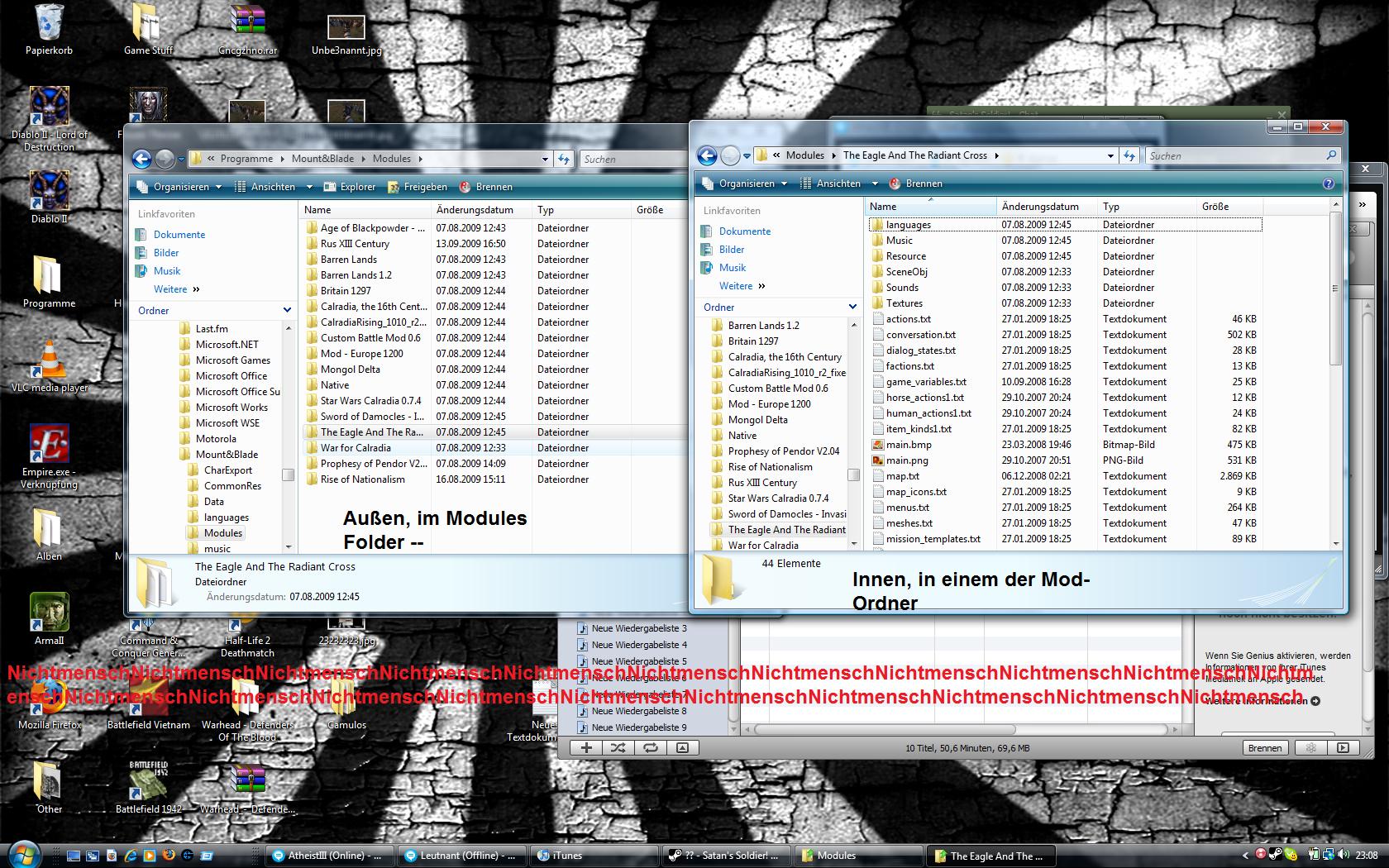Click Suchen search field in Radiant Cross window
The height and width of the screenshot is (868, 1389).
[x=1242, y=155]
